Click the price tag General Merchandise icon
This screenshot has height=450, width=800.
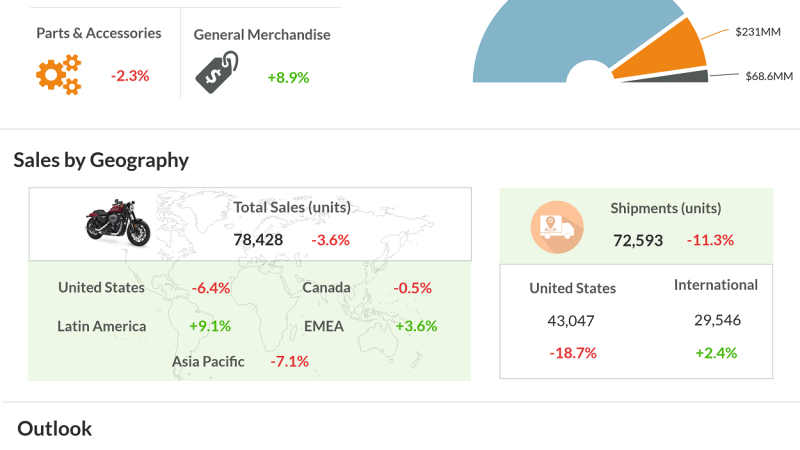[x=216, y=73]
